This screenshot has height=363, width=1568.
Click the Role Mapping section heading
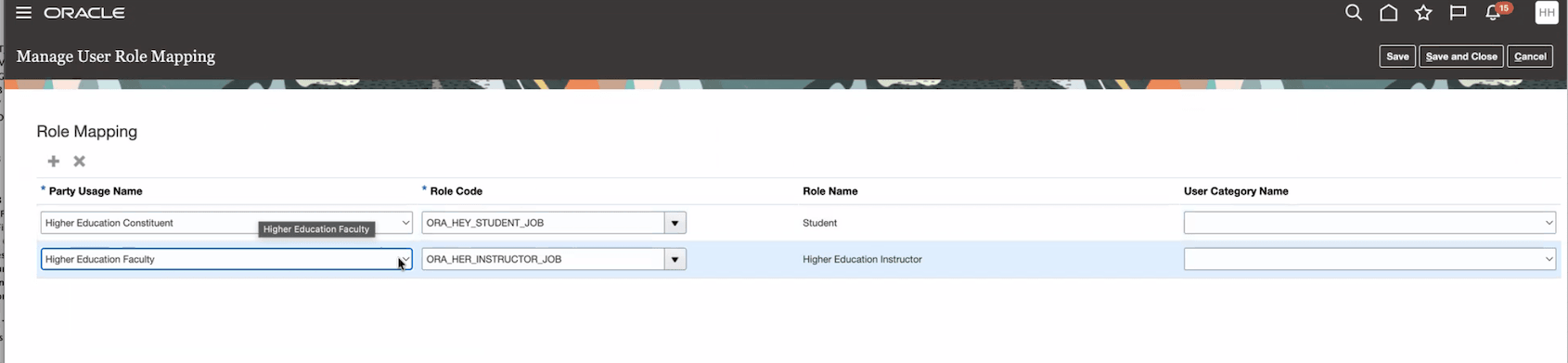(87, 132)
